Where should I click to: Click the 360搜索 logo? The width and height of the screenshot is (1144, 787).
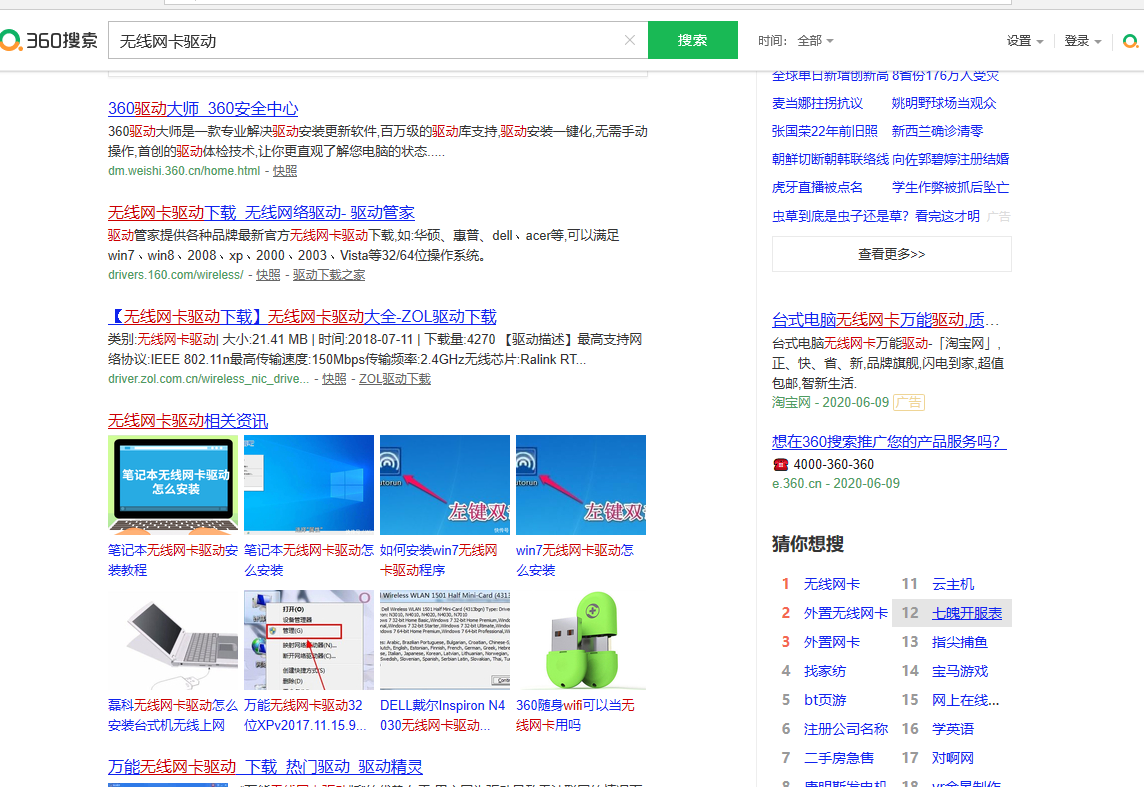(50, 40)
